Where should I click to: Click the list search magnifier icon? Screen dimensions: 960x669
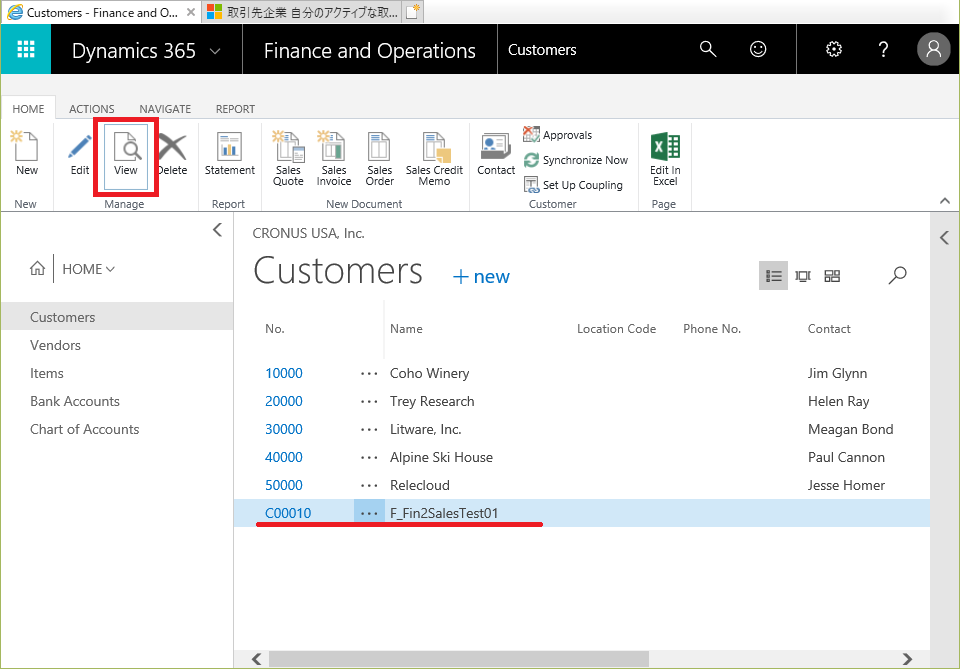click(x=898, y=275)
